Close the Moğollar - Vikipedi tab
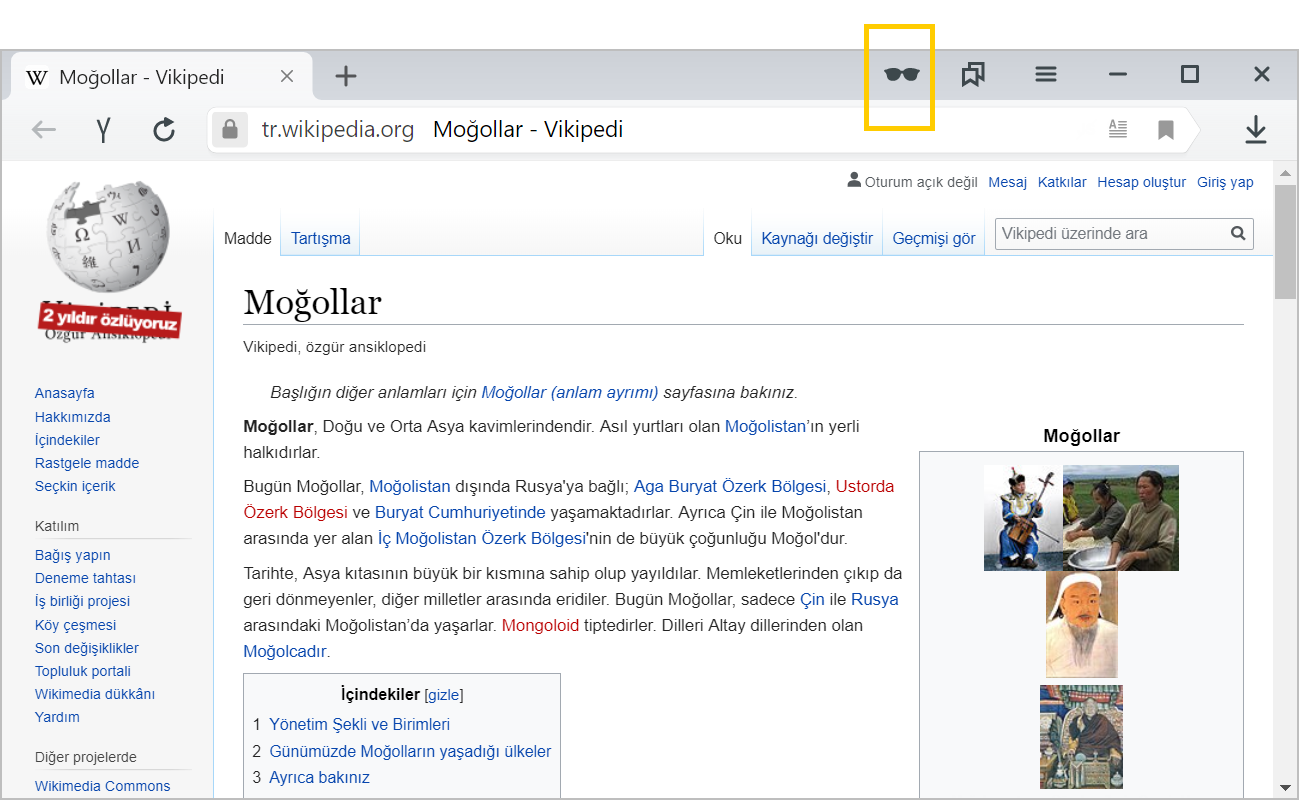 coord(287,76)
